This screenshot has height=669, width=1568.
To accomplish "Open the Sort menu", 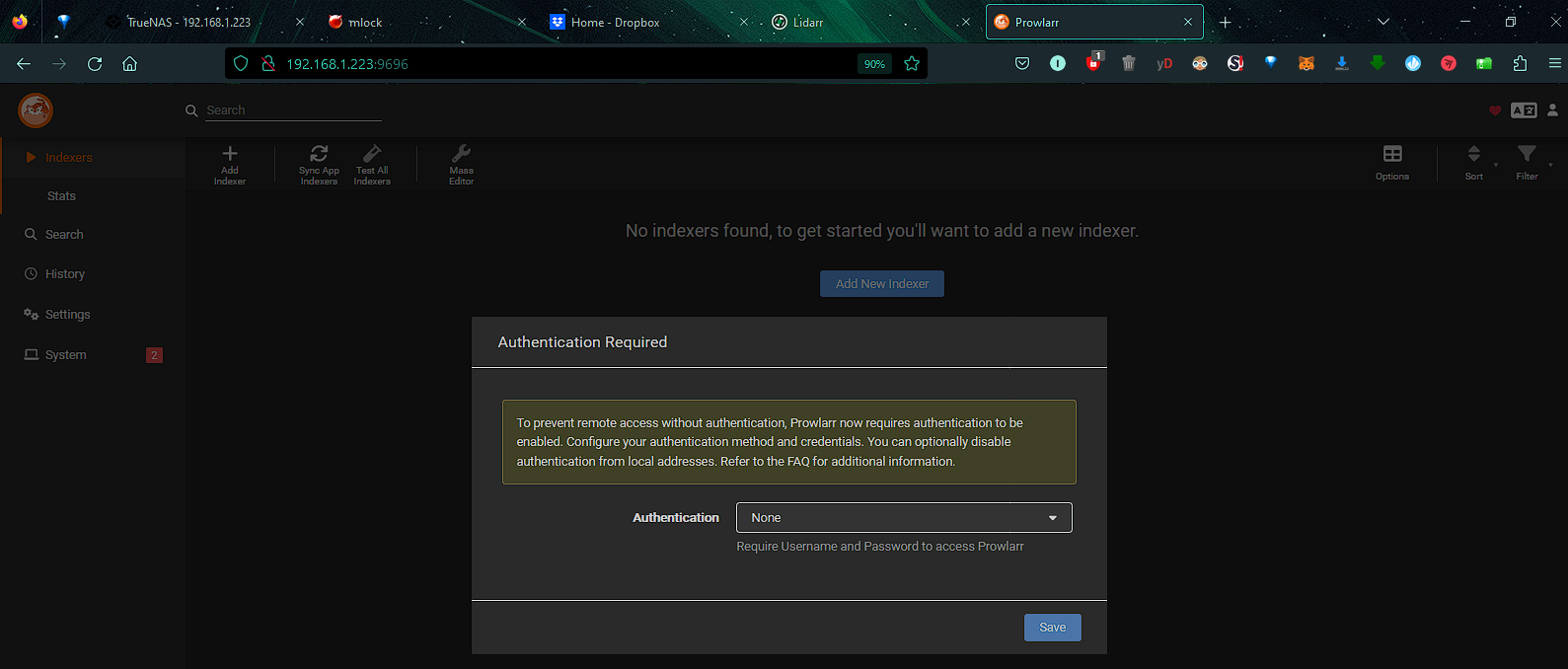I will pos(1473,163).
